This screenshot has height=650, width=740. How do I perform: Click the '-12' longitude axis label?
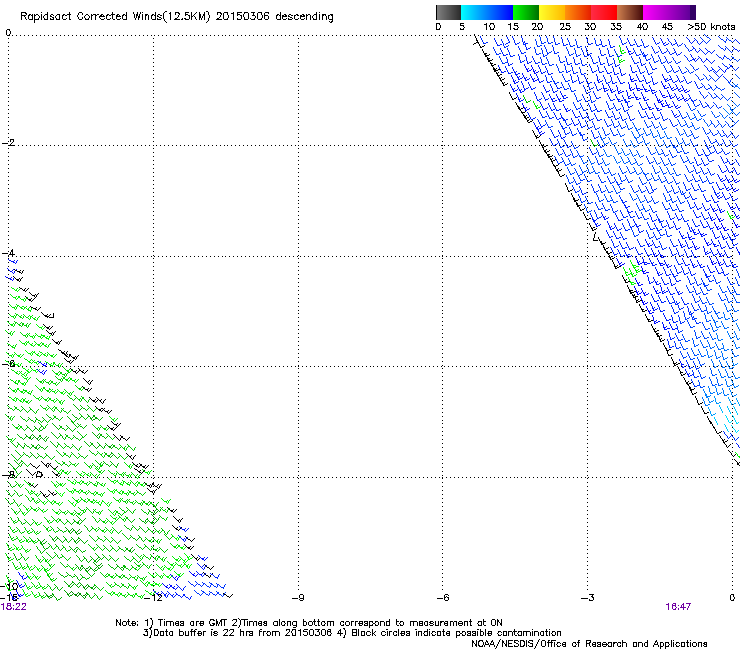pos(154,598)
